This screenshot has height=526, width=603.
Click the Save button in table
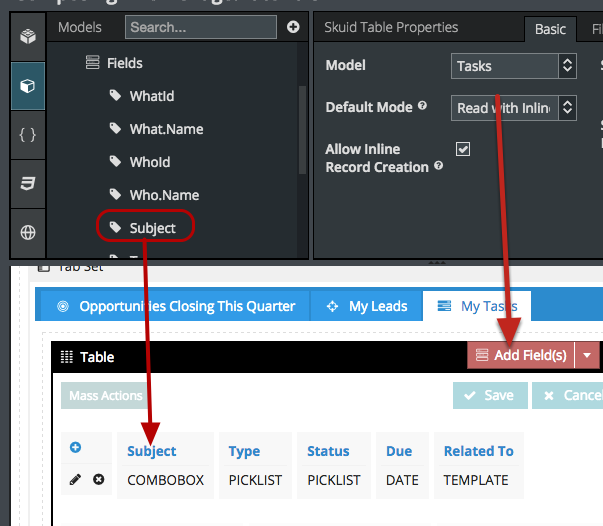tap(489, 395)
